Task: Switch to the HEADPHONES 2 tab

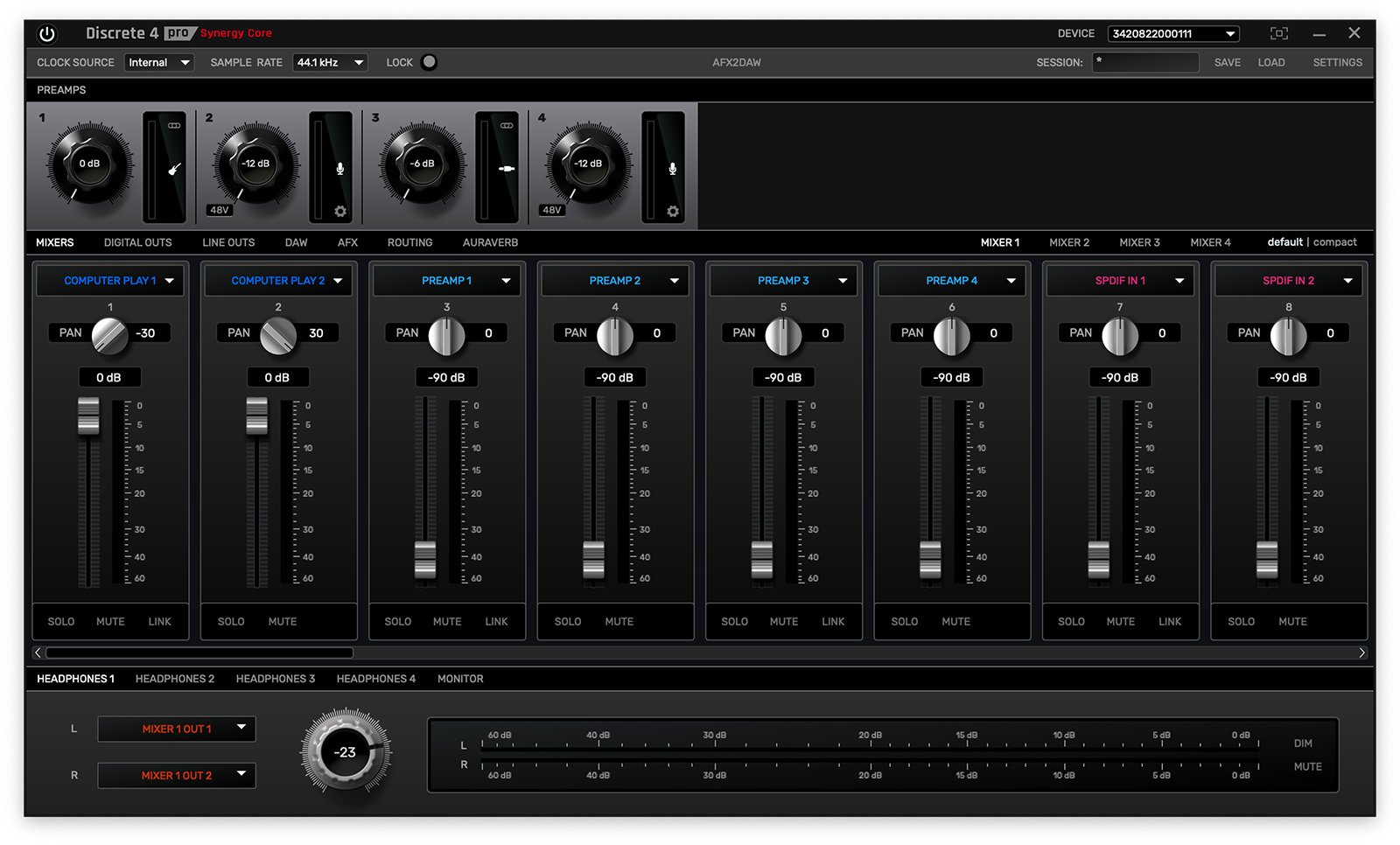Action: pos(175,679)
